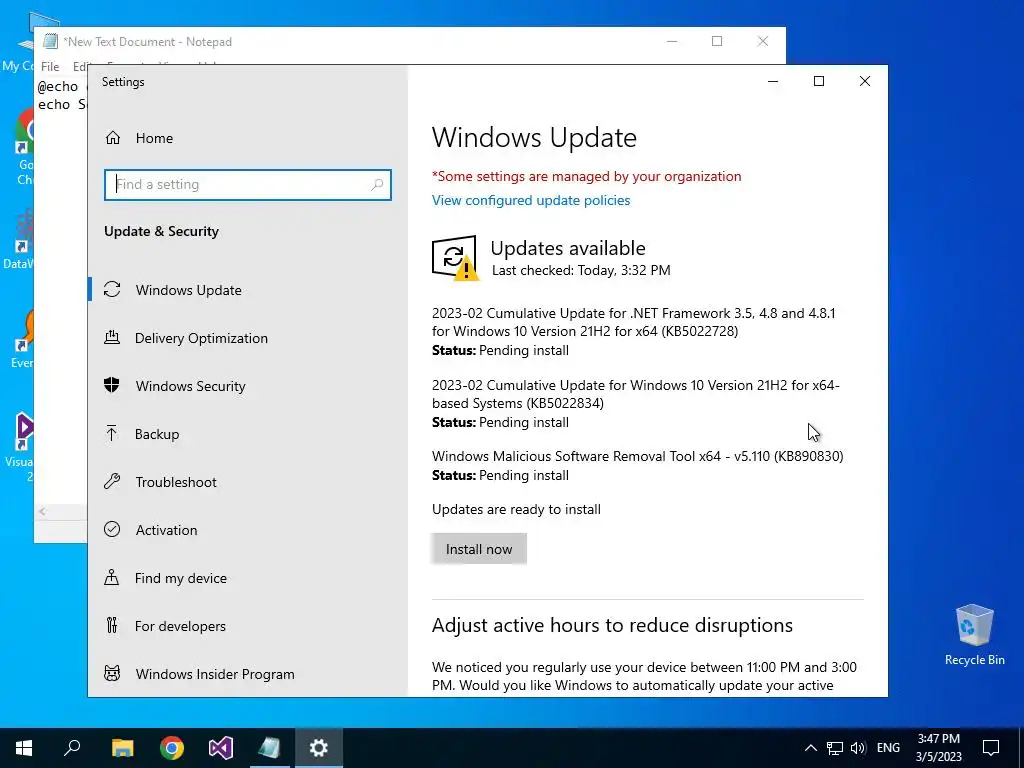Image resolution: width=1024 pixels, height=768 pixels.
Task: Click the search magnifier in Find a setting
Action: point(377,185)
